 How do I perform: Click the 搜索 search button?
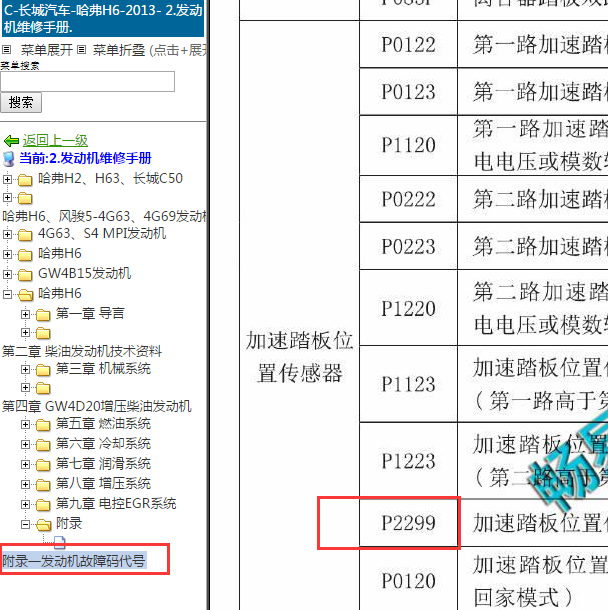(21, 103)
